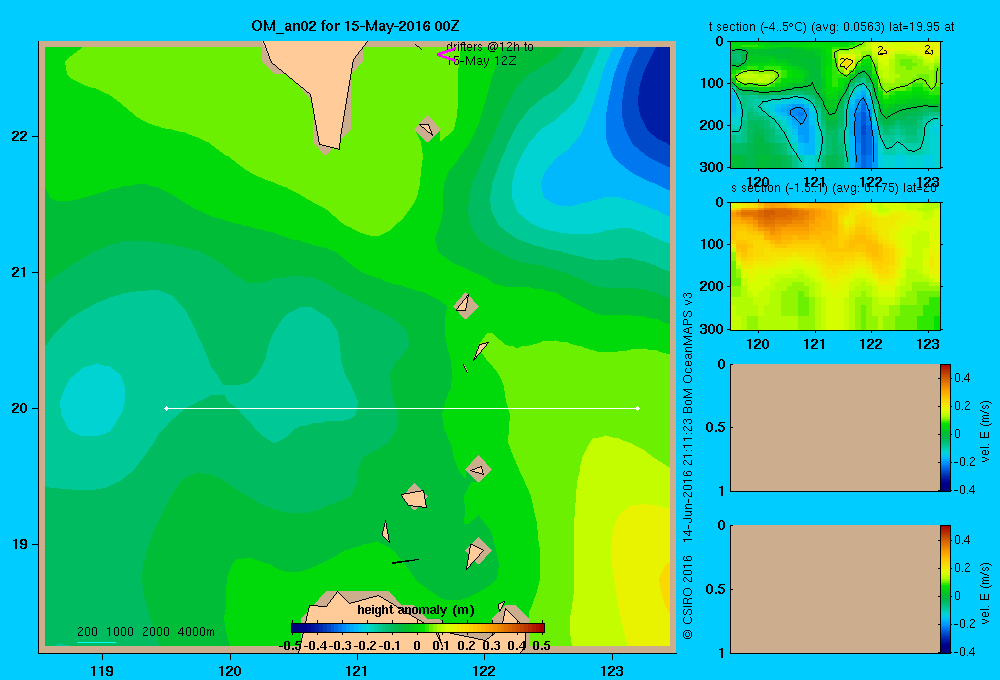Click the '200 1000 2000 4000m' depth legend
Viewport: 1000px width, 680px height.
coord(145,632)
